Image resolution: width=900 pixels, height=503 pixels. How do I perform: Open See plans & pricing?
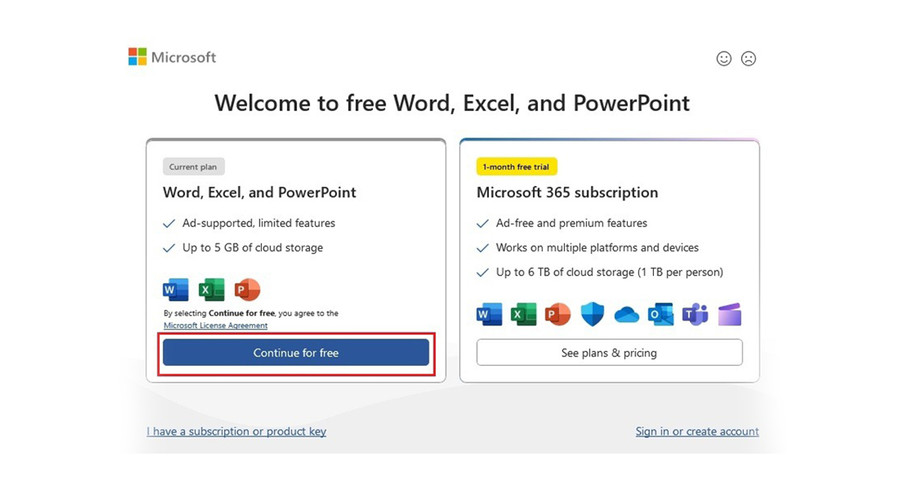pyautogui.click(x=609, y=353)
